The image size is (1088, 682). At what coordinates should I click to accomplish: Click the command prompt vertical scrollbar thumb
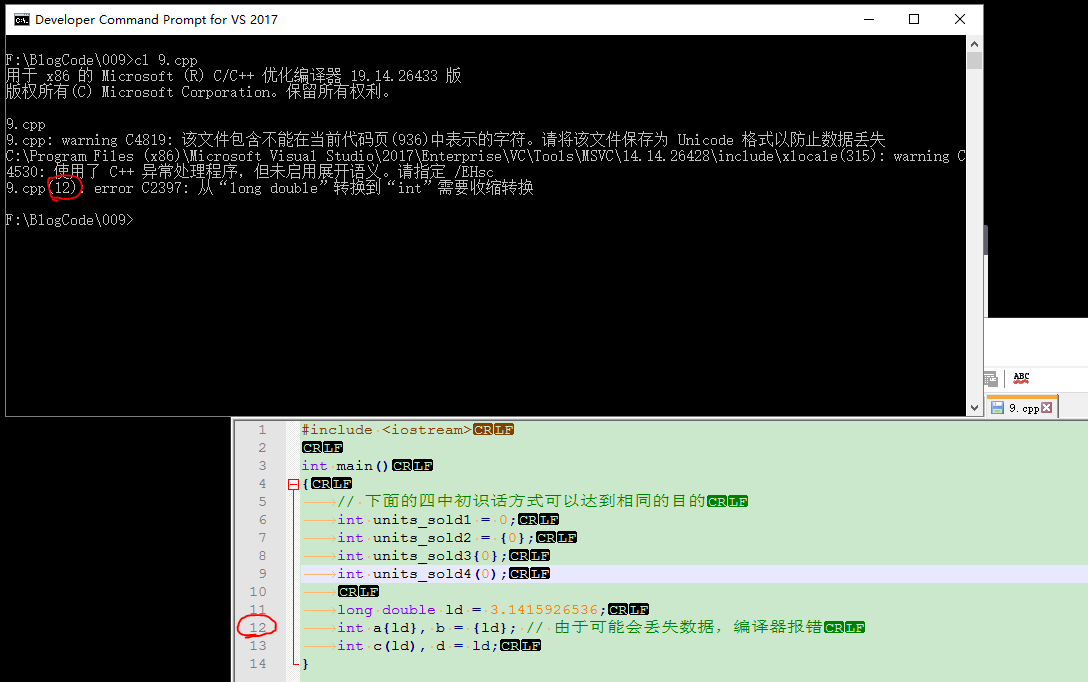point(974,61)
